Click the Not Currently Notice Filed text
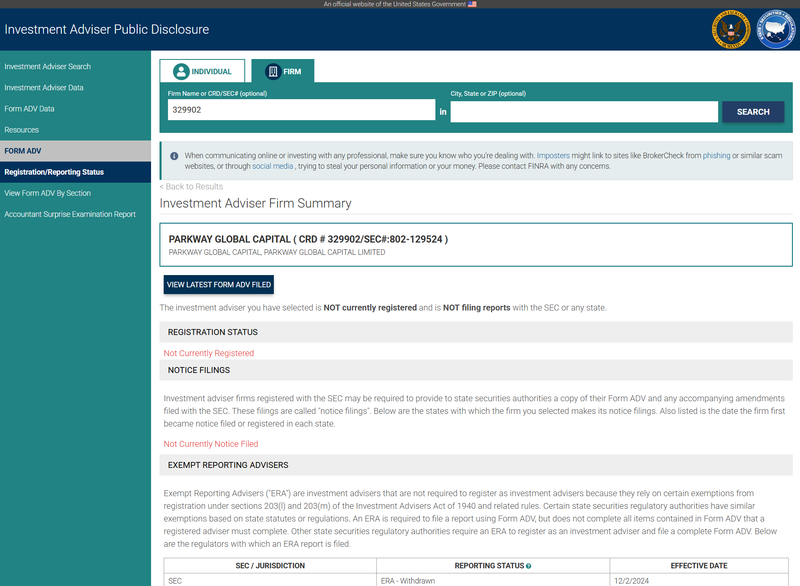The height and width of the screenshot is (586, 800). tap(211, 444)
